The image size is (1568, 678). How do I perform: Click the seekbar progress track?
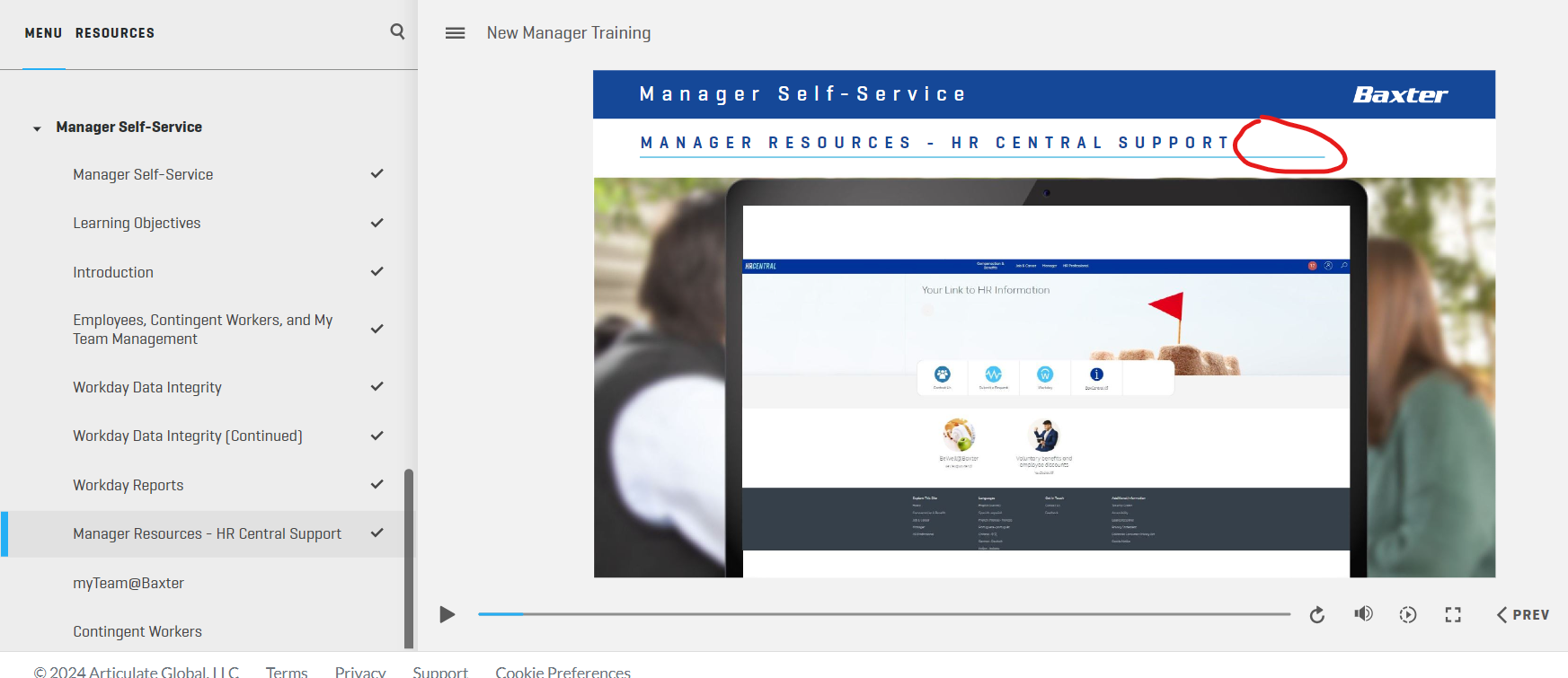884,614
